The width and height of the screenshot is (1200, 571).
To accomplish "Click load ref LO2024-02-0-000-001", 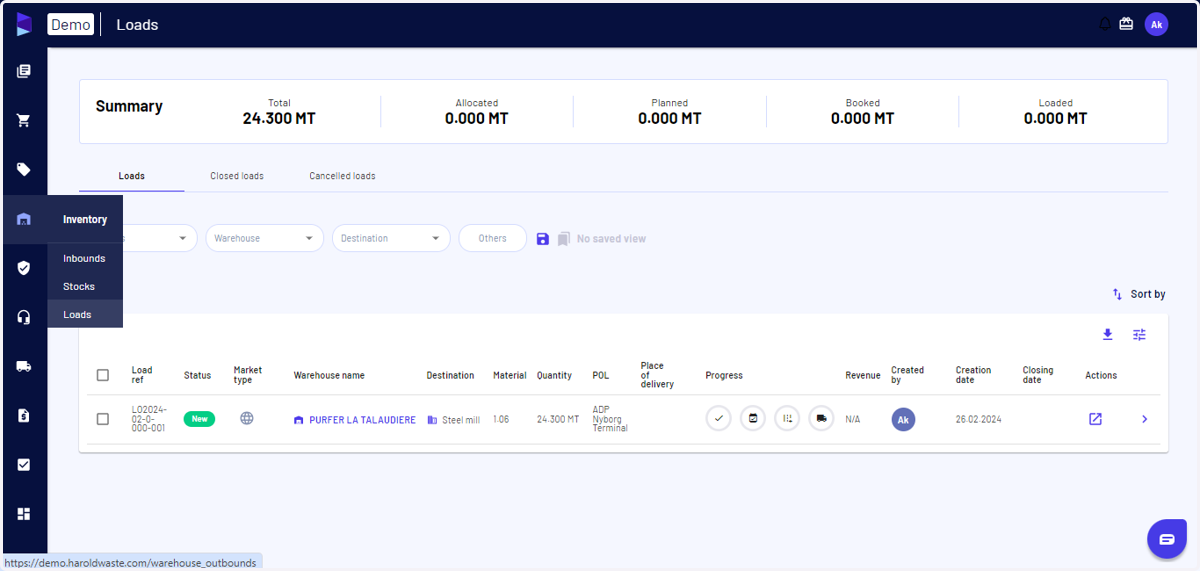I will [148, 419].
